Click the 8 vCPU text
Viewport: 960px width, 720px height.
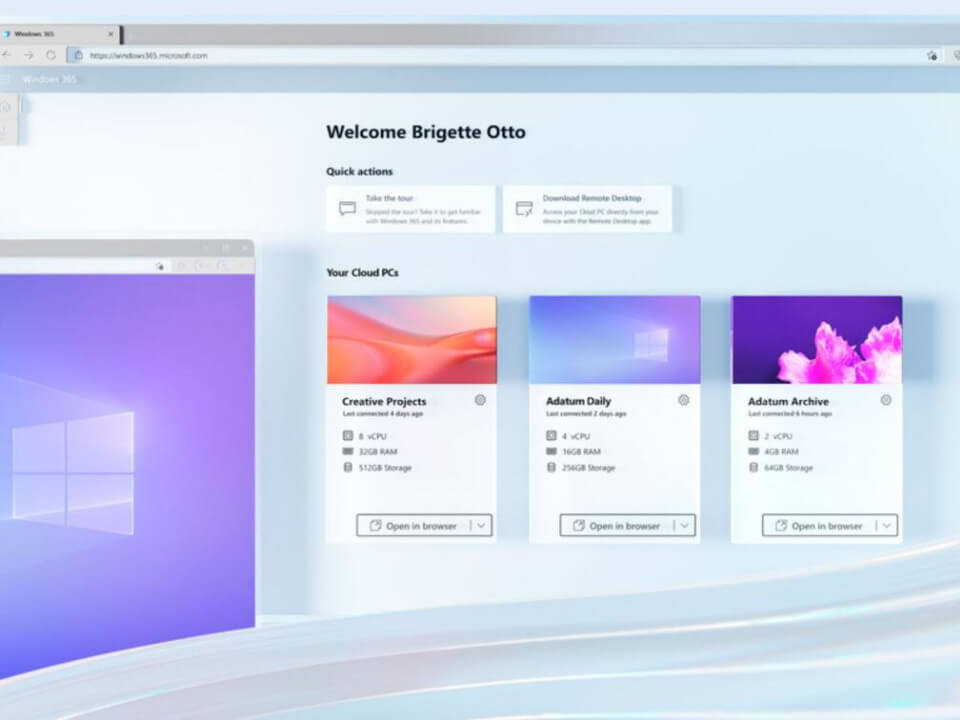point(372,437)
